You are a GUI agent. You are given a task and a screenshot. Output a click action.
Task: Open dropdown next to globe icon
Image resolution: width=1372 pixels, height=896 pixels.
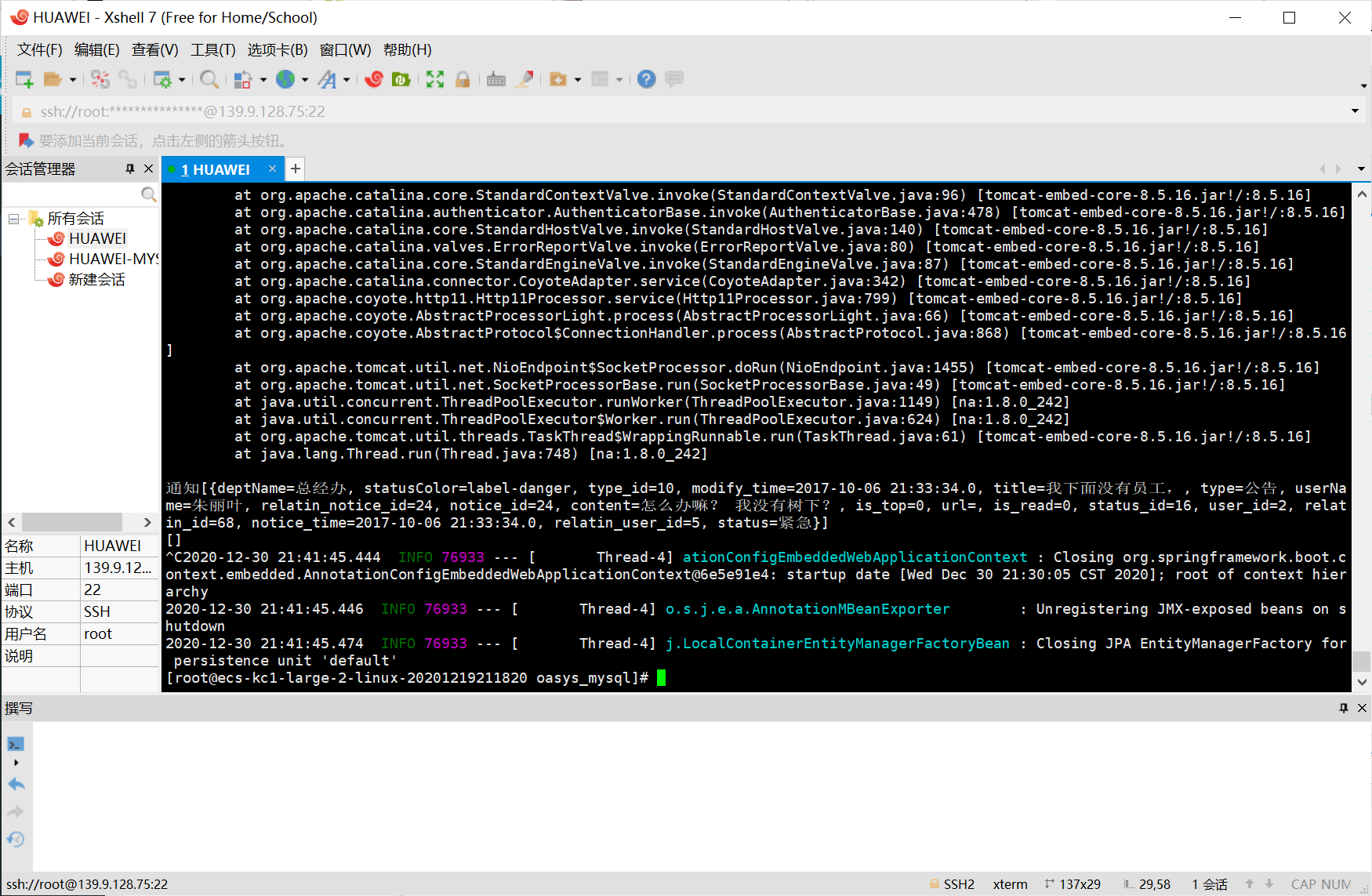pos(305,79)
